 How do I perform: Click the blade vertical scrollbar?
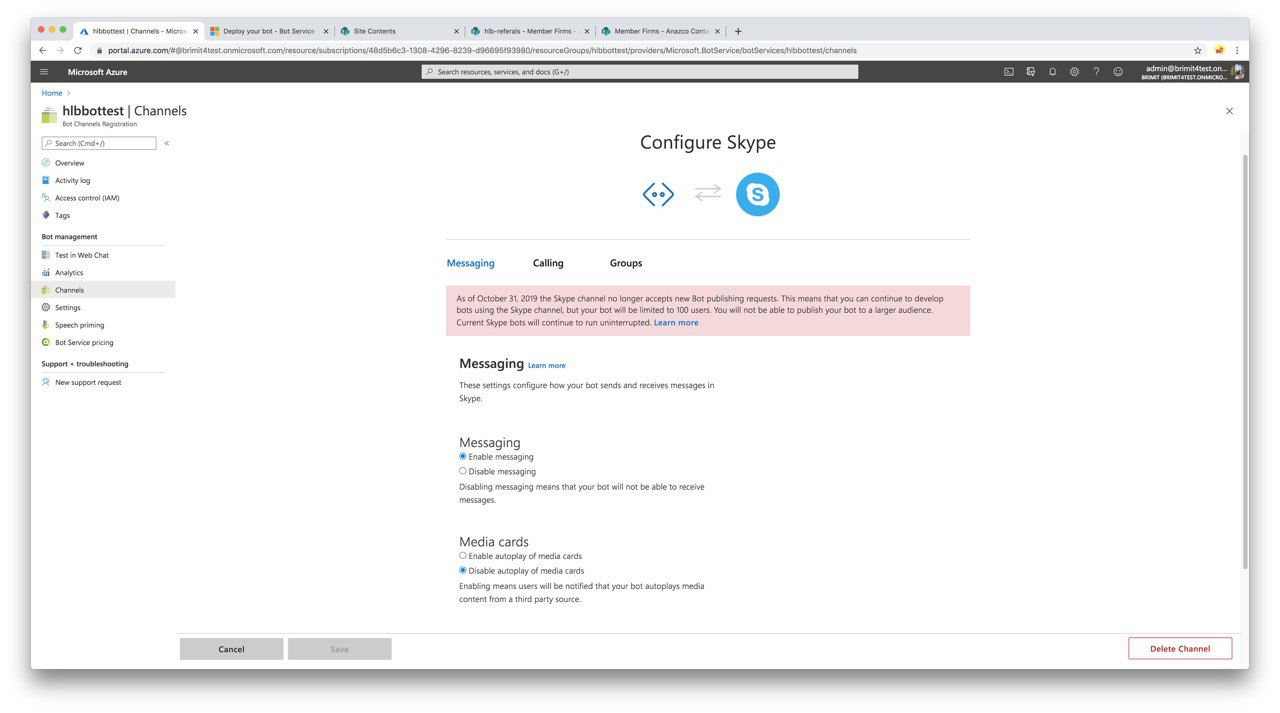pyautogui.click(x=1245, y=362)
